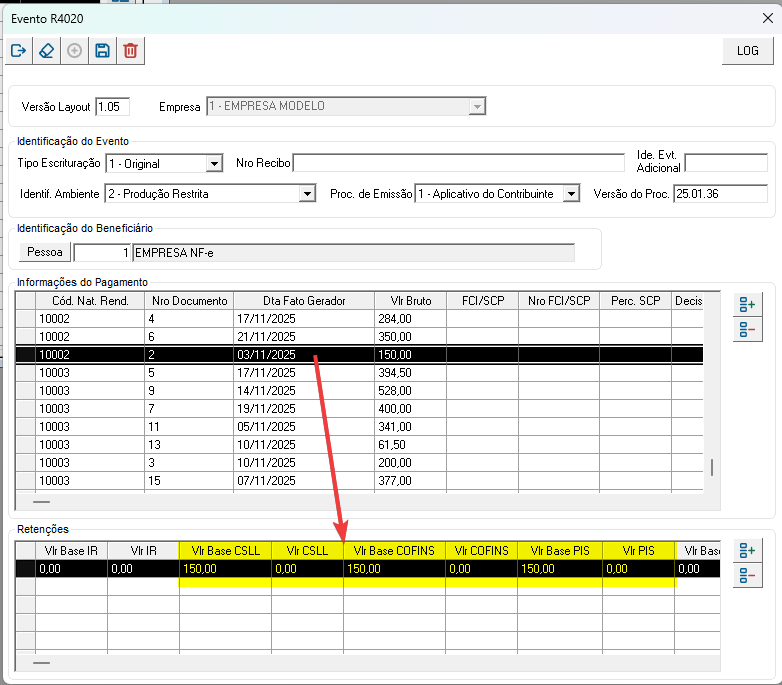Click the Cód. Nat. Rend. column header
Viewport: 782px width, 685px height.
tap(90, 301)
